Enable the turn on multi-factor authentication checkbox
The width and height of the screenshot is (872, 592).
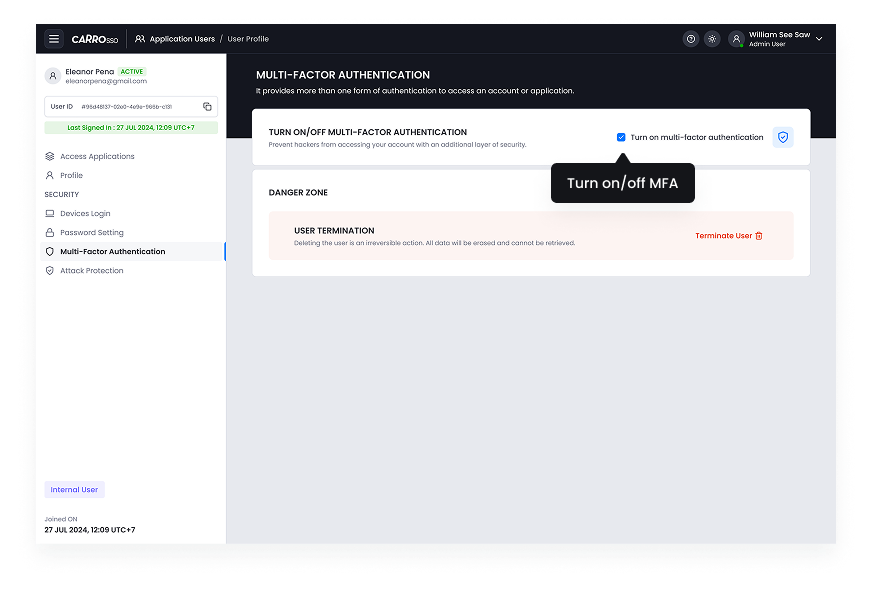click(x=621, y=137)
